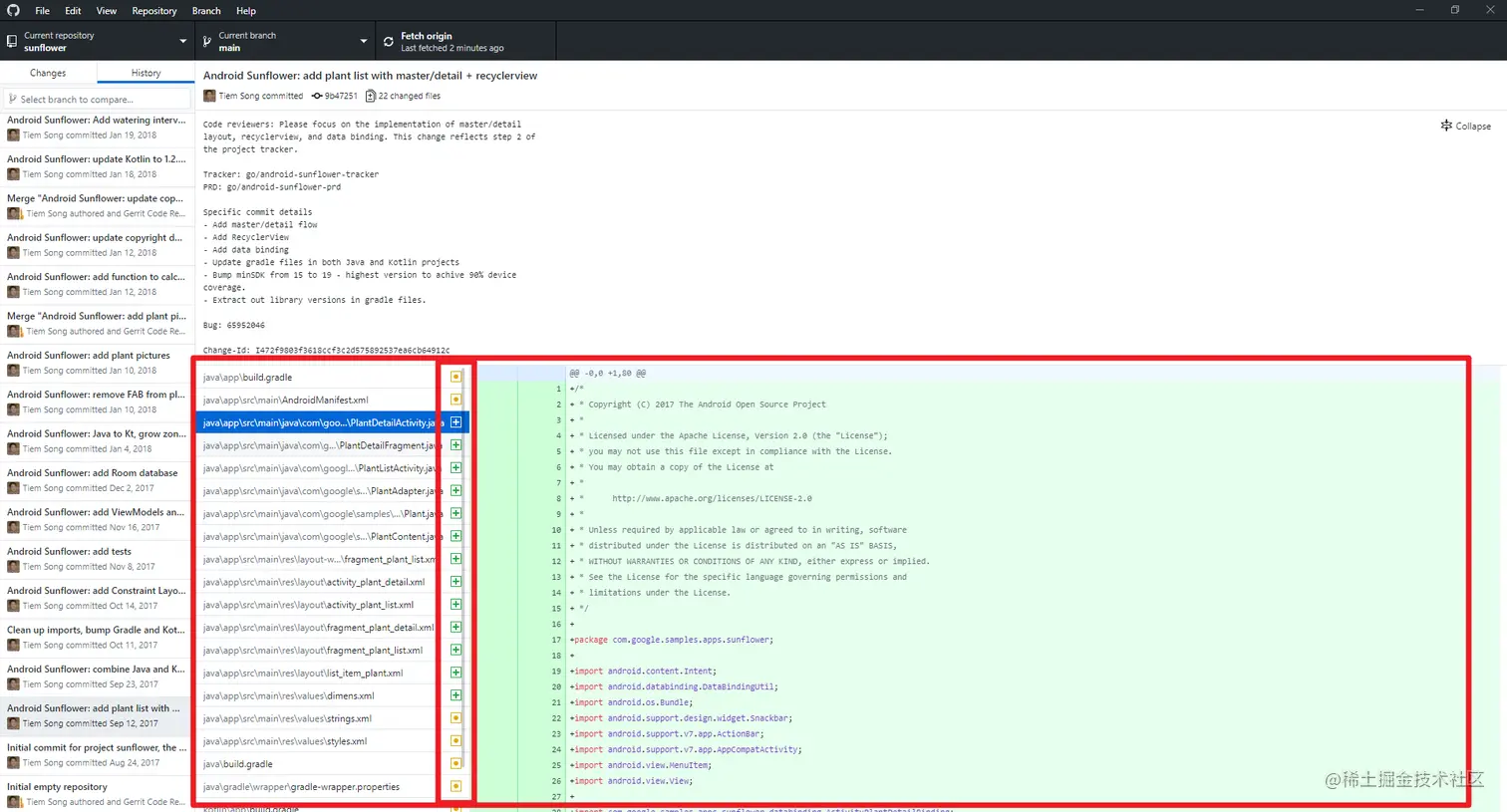Screen dimensions: 1507x812
Task: Open the File menu
Action: coord(42,11)
